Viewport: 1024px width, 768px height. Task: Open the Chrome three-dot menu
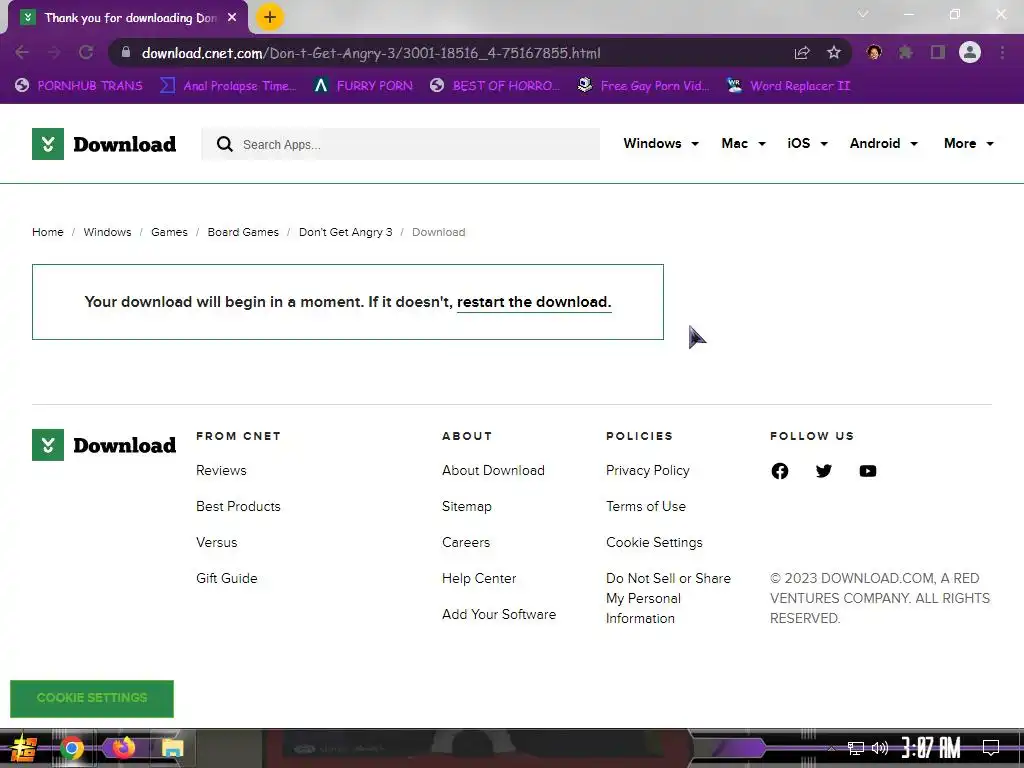pos(1002,52)
